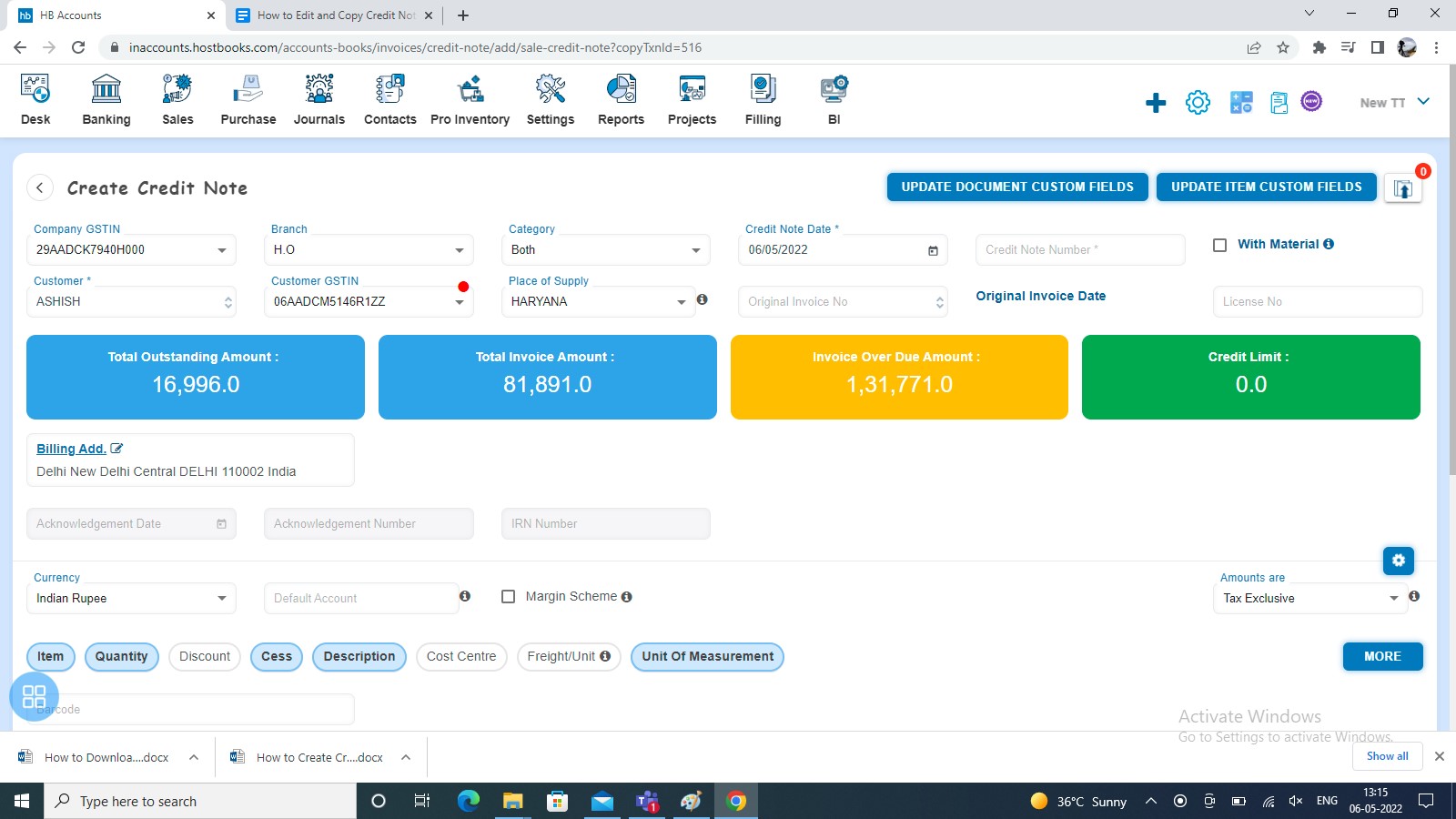This screenshot has width=1456, height=819.
Task: Toggle the Unit Of Measurement pill
Action: click(707, 656)
